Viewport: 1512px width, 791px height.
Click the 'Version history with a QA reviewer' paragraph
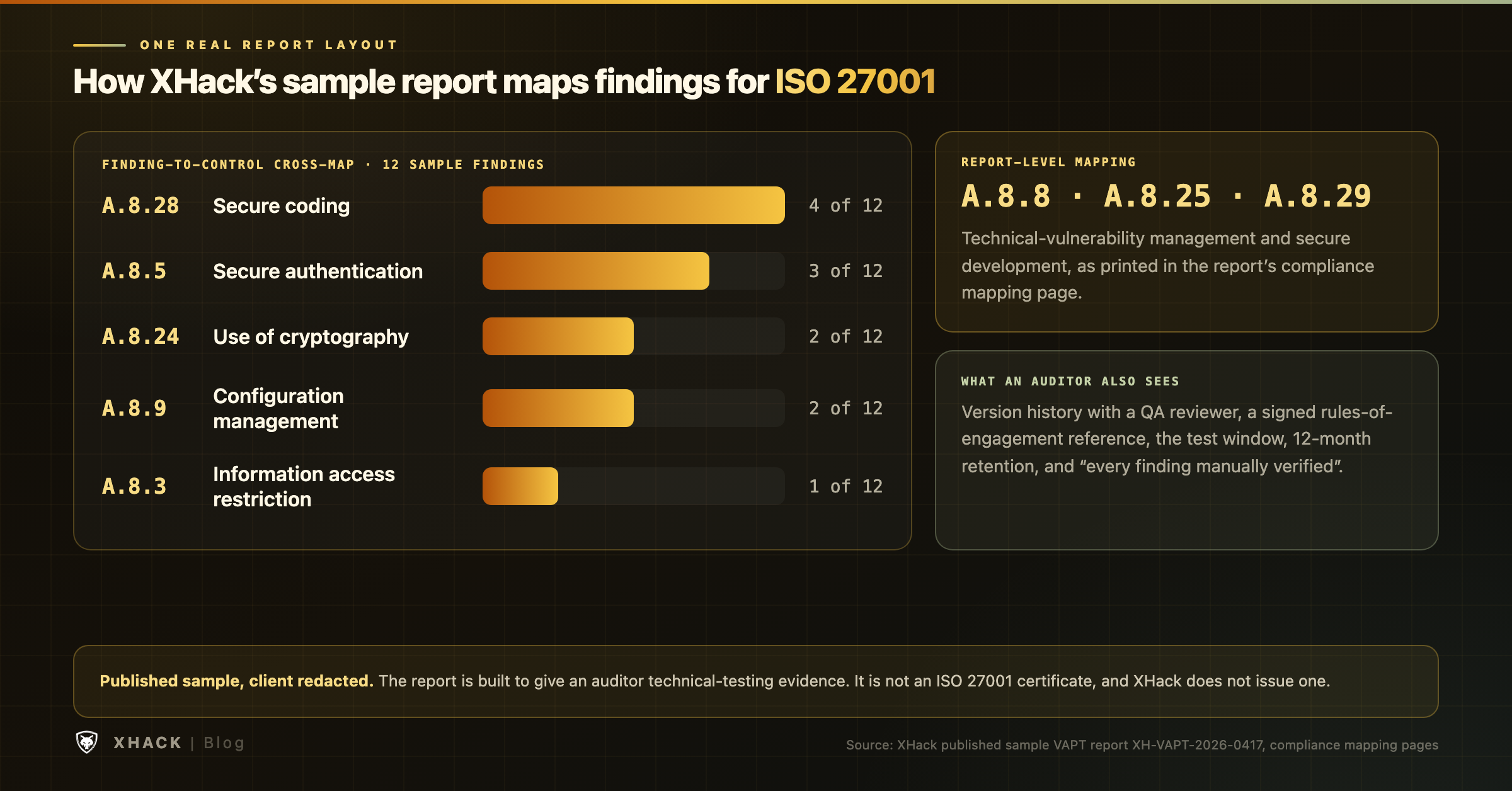[x=1177, y=439]
